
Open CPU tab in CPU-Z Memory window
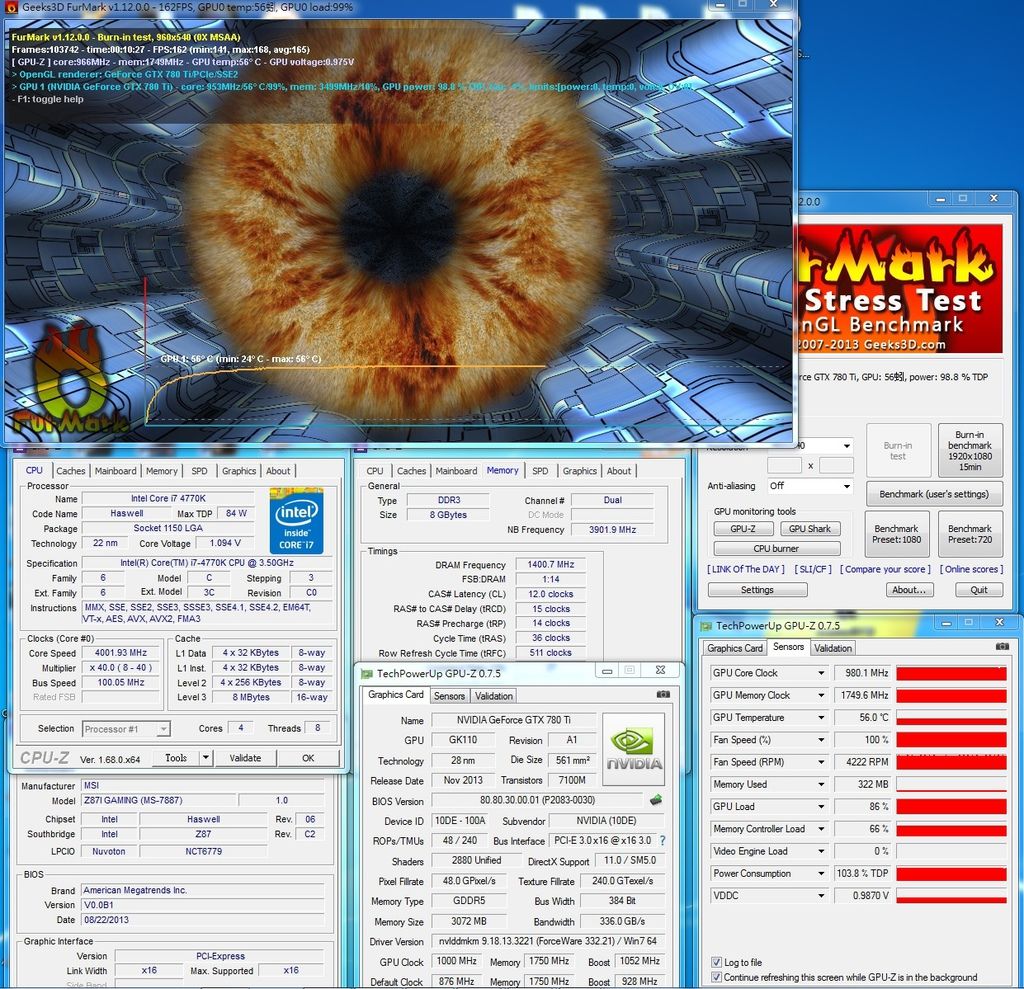click(x=375, y=470)
